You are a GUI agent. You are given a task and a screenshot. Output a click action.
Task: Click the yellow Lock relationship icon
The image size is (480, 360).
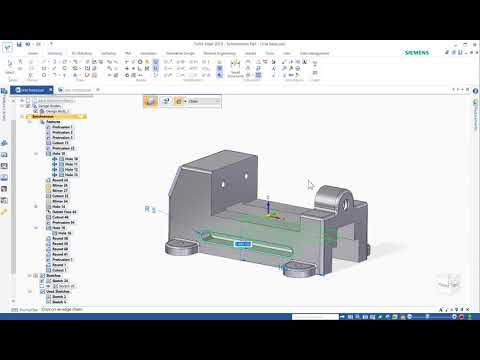tap(147, 62)
